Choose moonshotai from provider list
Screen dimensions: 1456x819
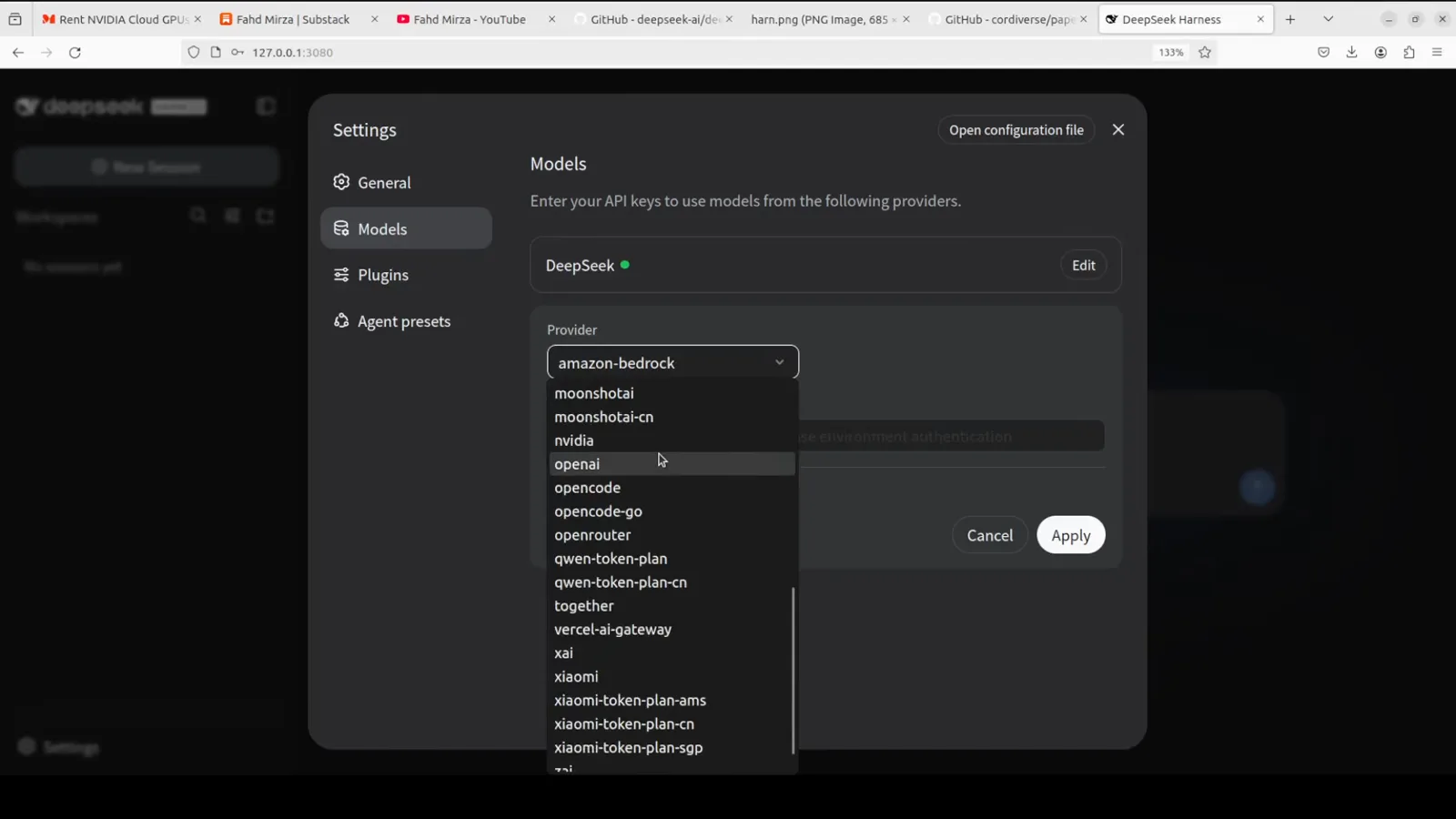[x=672, y=393]
